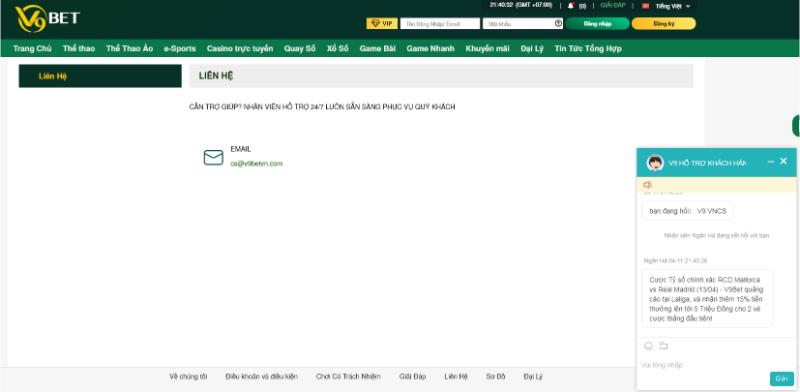Select the Liên Hệ sidebar tab
The width and height of the screenshot is (800, 392).
tap(100, 76)
